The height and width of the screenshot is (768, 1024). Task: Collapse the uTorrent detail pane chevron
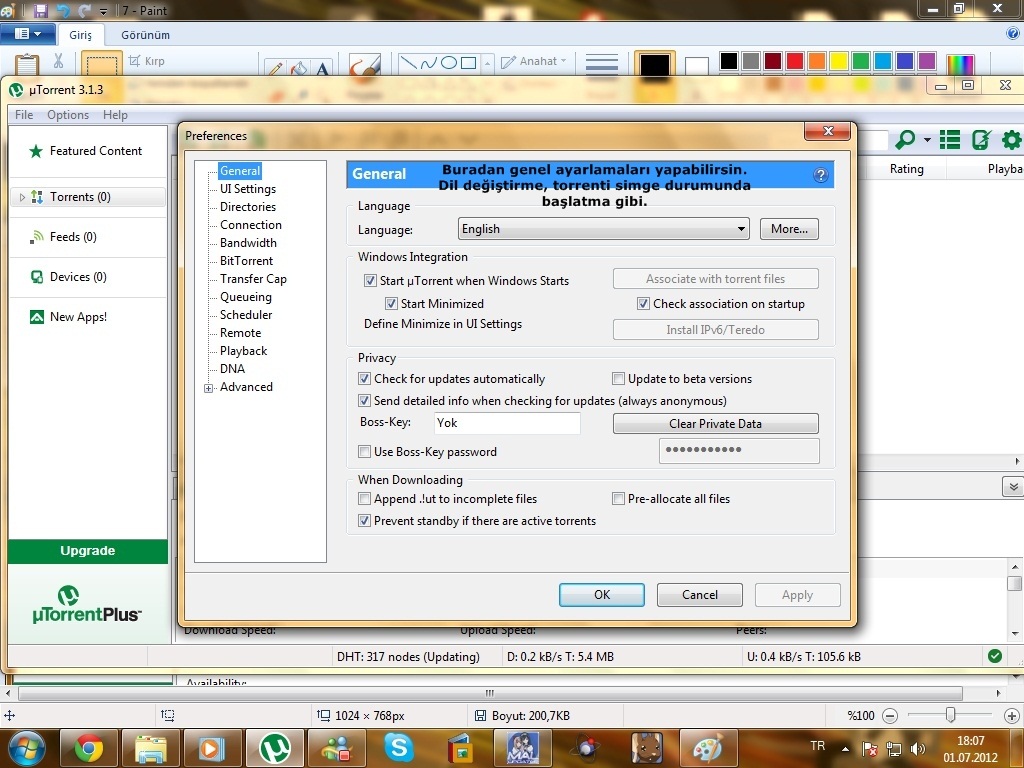tap(1013, 487)
